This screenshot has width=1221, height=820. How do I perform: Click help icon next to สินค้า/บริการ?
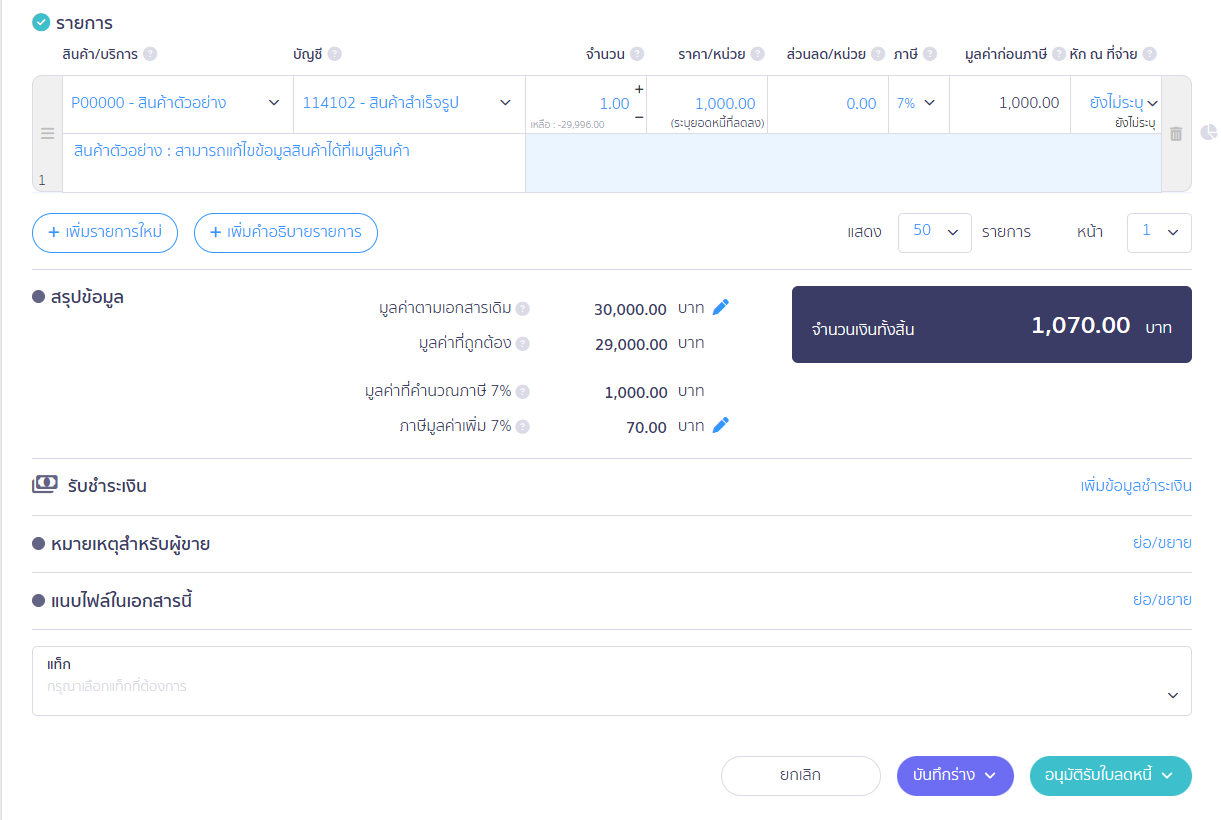point(150,54)
